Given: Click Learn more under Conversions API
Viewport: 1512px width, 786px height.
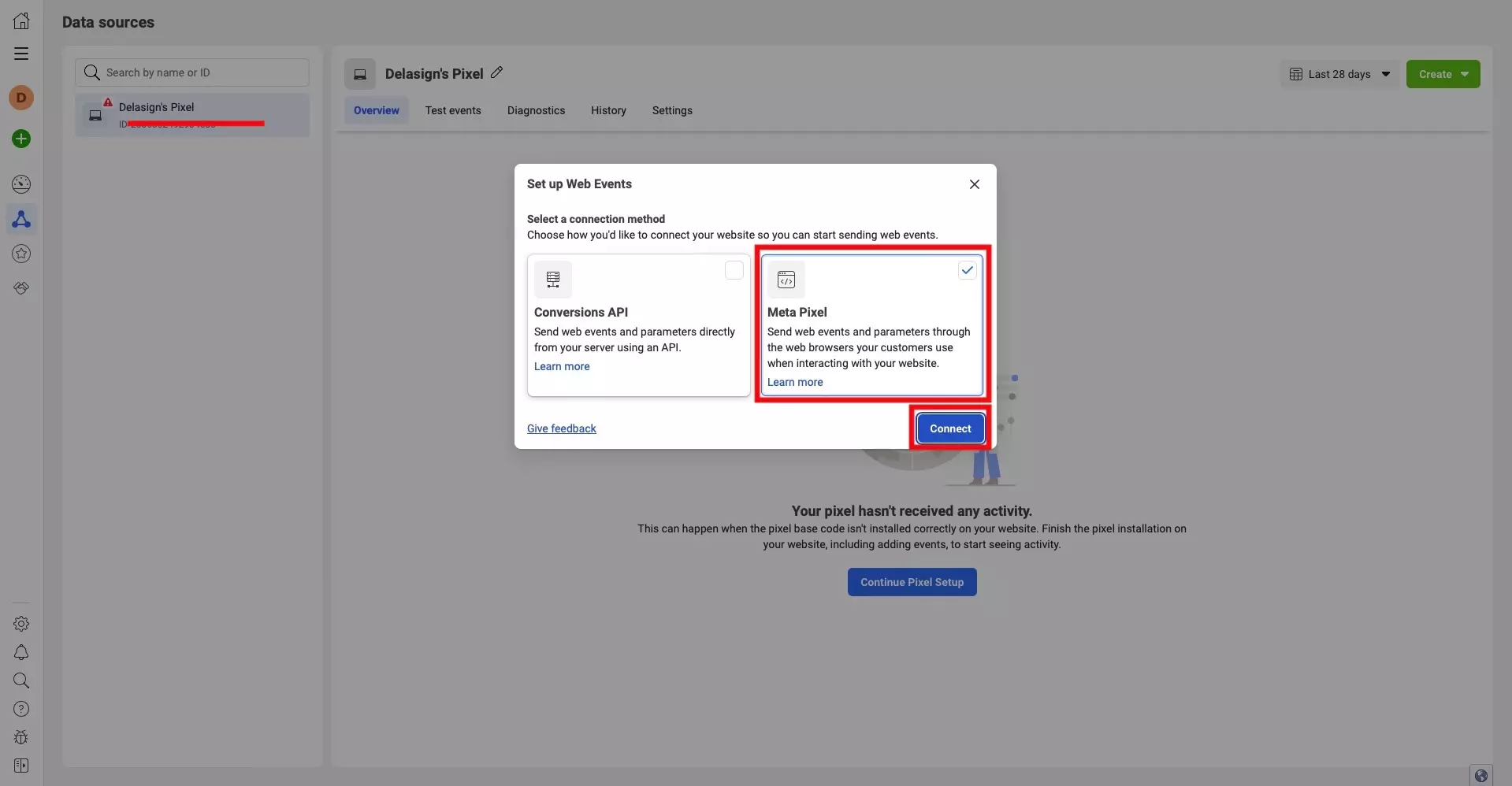Looking at the screenshot, I should point(562,366).
